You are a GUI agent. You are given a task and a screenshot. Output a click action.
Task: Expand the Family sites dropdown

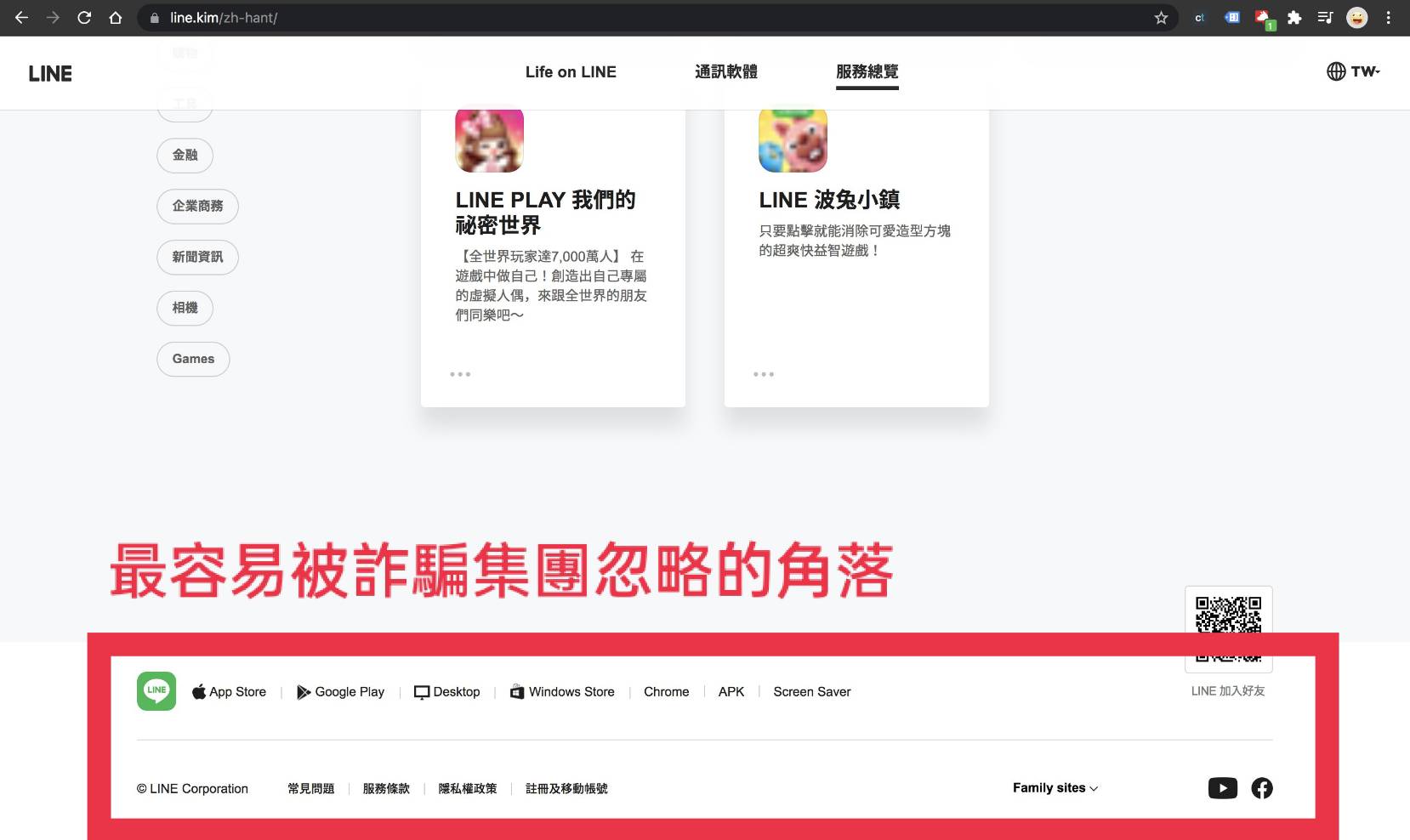[1055, 788]
